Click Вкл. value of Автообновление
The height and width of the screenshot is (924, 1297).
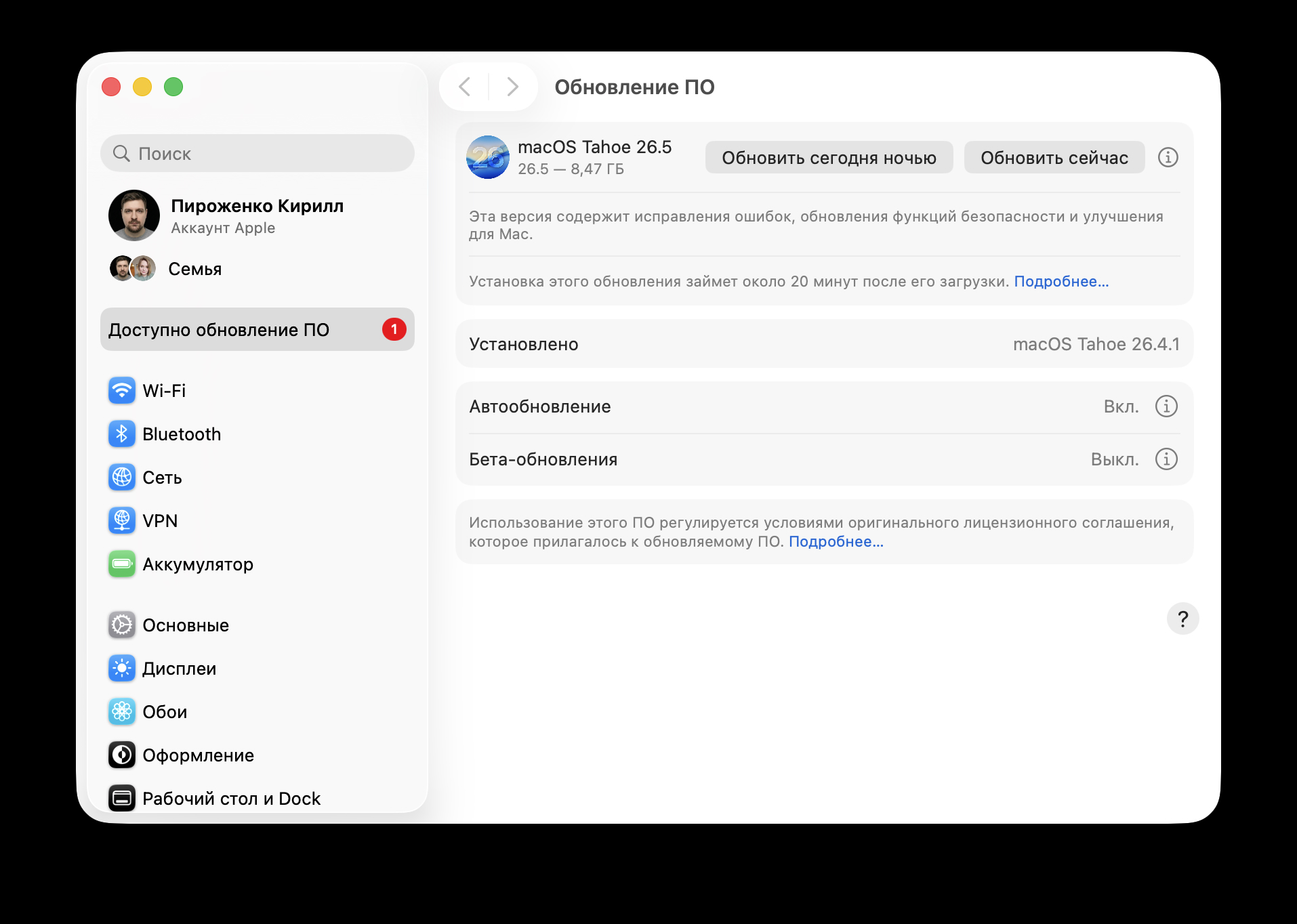(1121, 406)
